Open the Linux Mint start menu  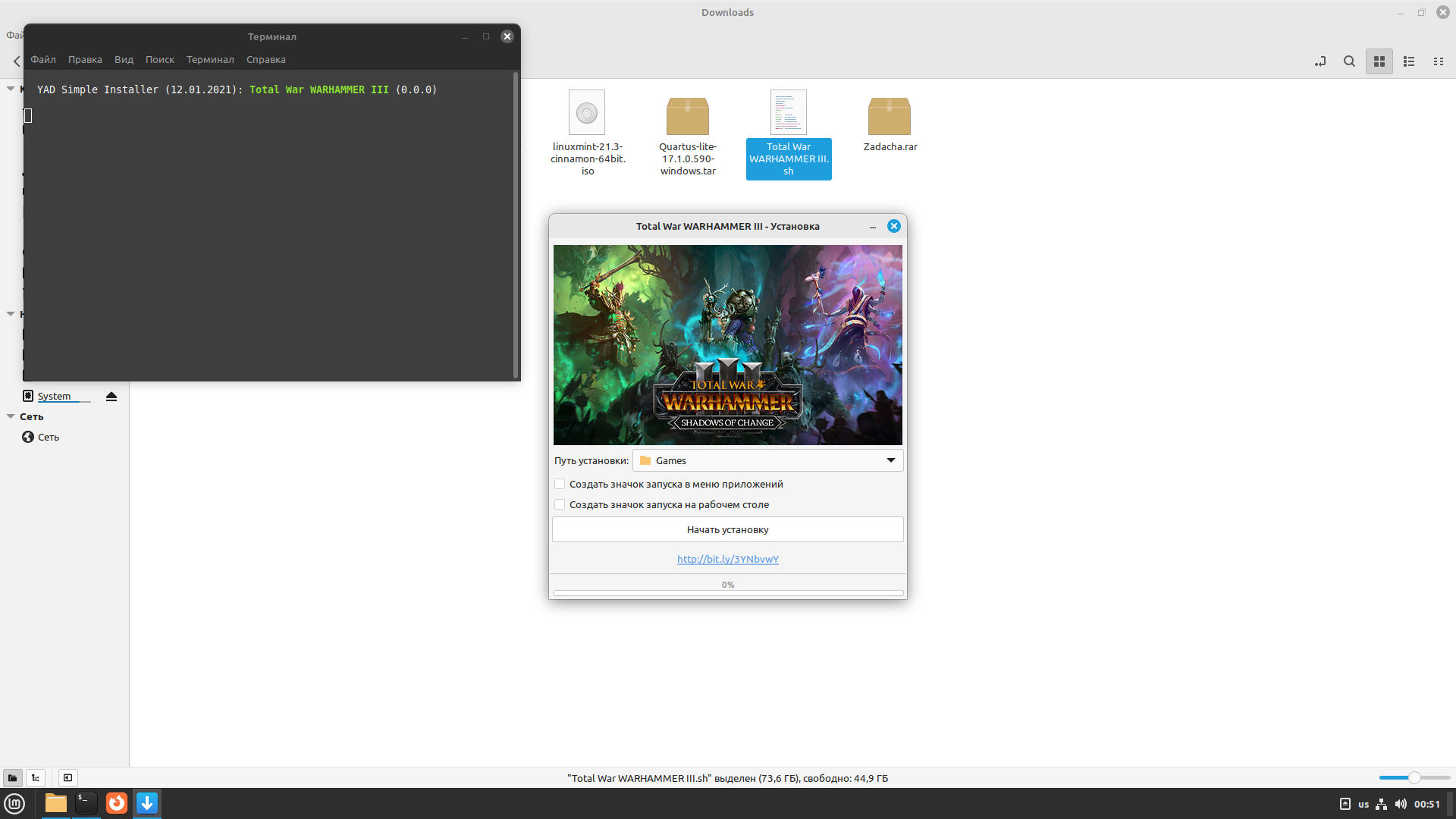[x=15, y=803]
